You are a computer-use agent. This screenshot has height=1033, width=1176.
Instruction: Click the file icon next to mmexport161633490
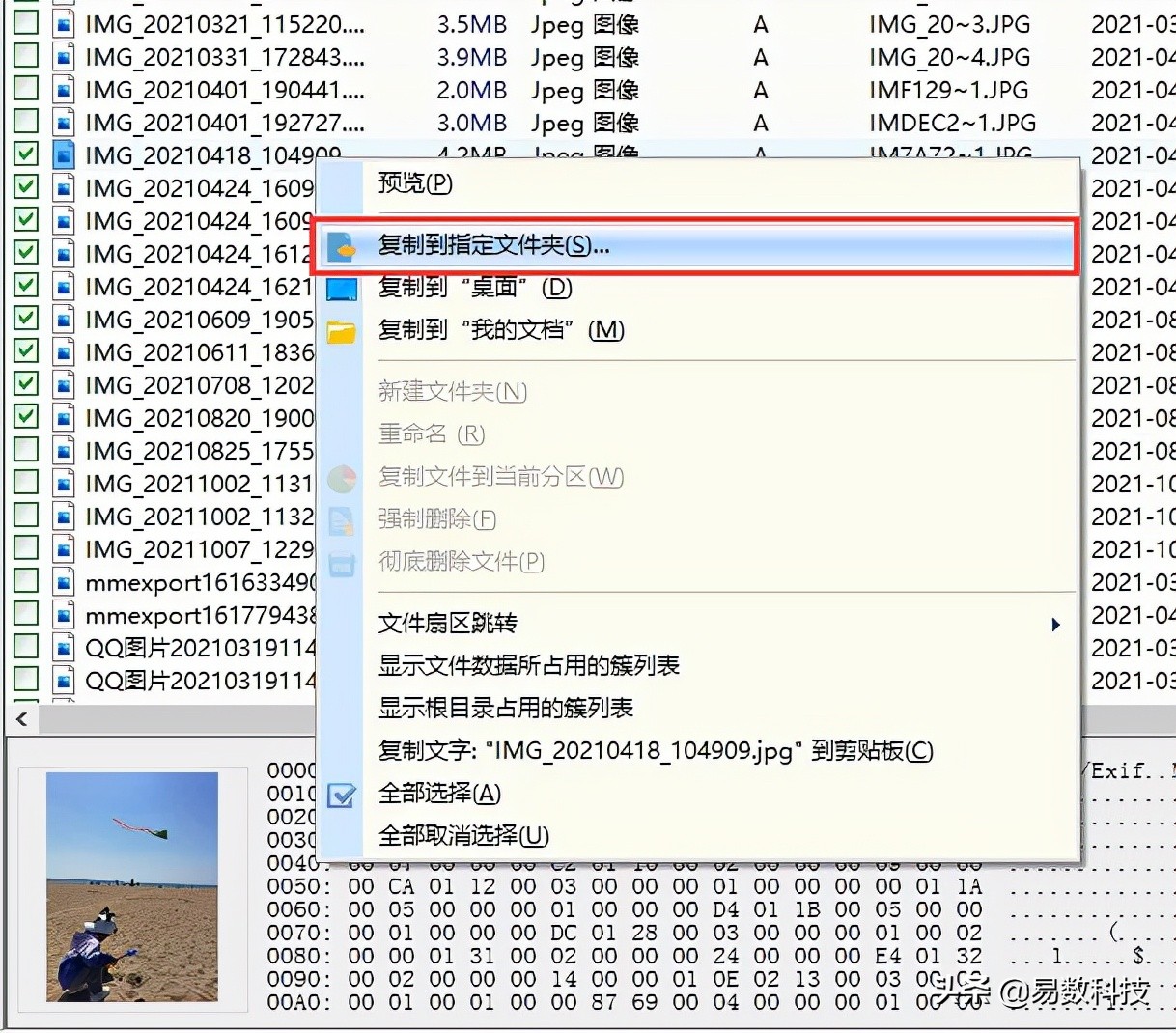[62, 581]
